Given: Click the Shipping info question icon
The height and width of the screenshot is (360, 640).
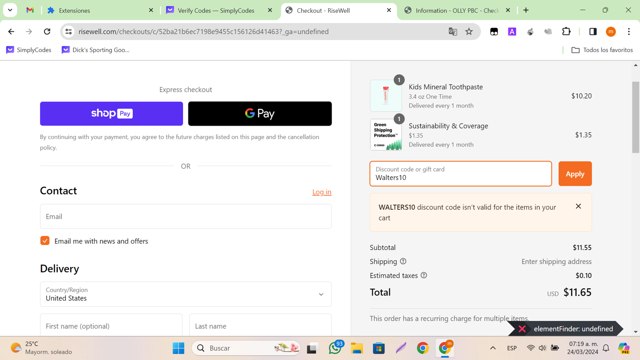Looking at the screenshot, I should 403,261.
